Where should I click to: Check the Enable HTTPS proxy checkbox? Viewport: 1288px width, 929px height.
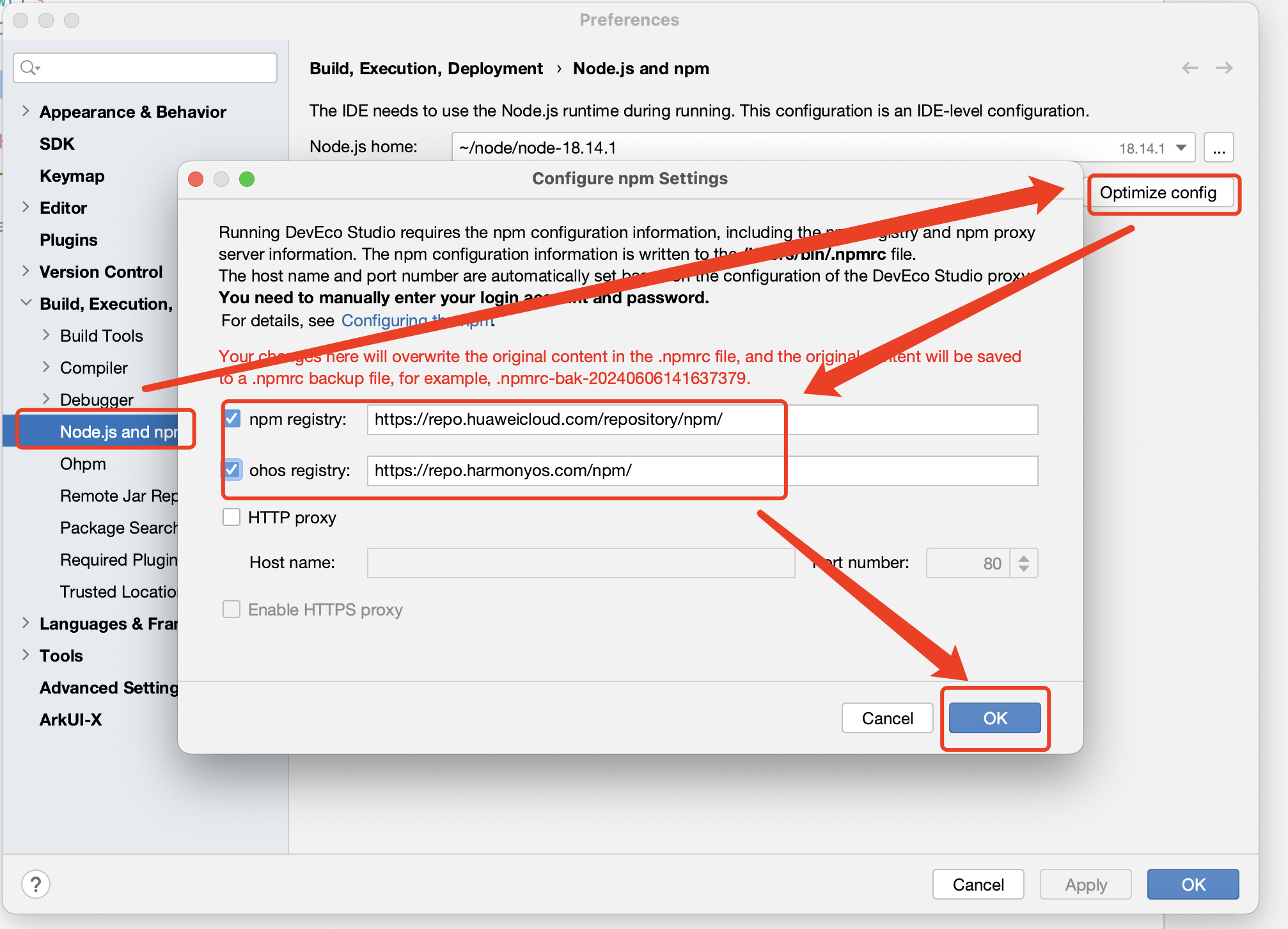[x=232, y=609]
